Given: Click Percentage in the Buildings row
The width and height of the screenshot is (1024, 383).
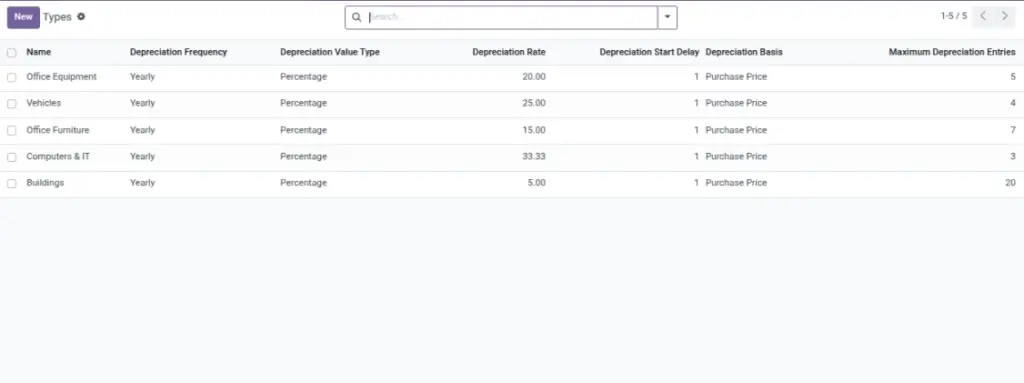Looking at the screenshot, I should (x=304, y=183).
